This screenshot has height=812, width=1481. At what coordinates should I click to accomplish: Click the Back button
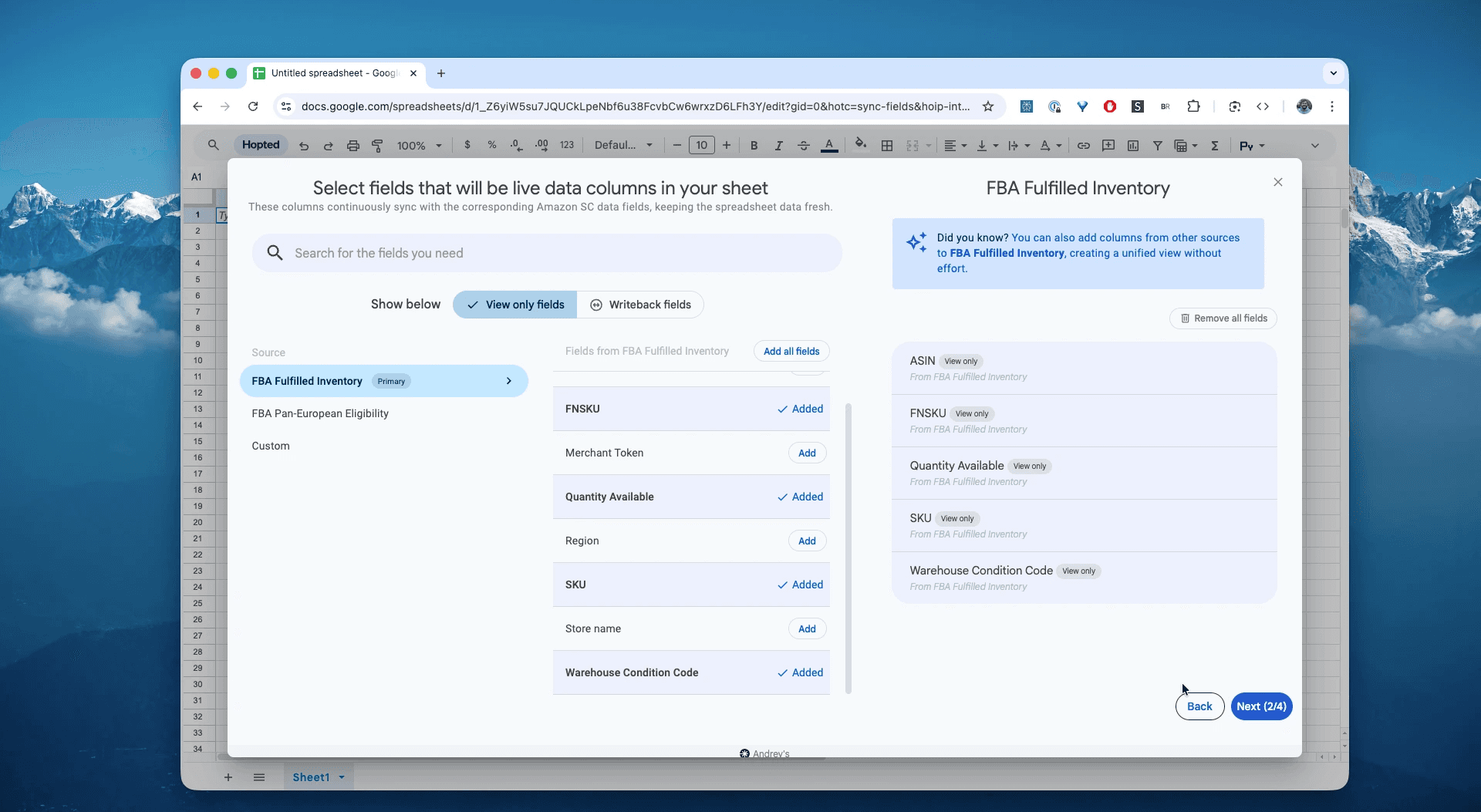(x=1199, y=706)
